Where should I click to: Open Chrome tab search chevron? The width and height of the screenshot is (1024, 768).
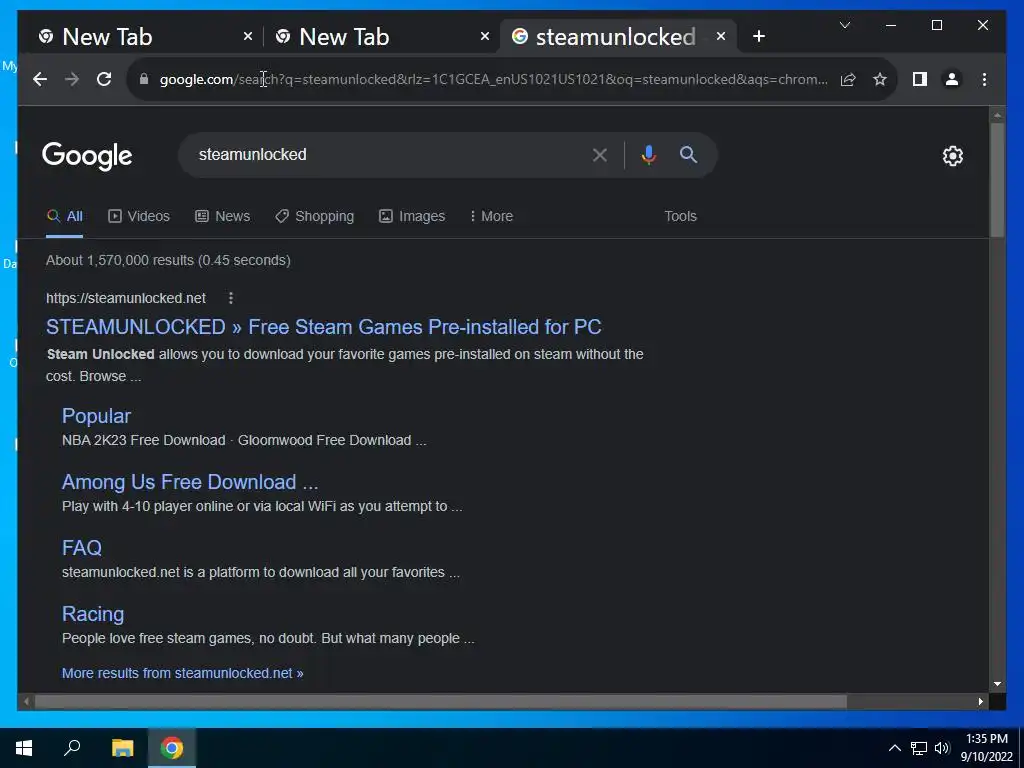click(x=844, y=25)
